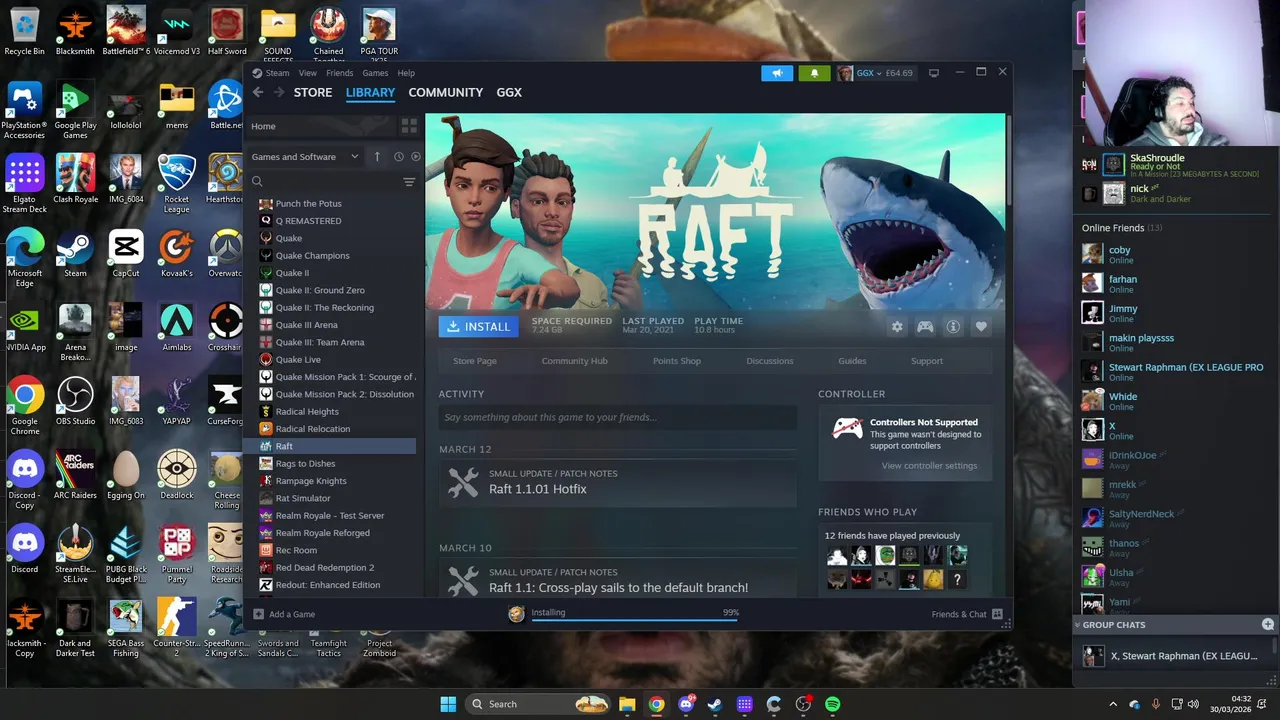Open the Games and Software filter dropdown
1280x720 pixels.
[x=305, y=157]
